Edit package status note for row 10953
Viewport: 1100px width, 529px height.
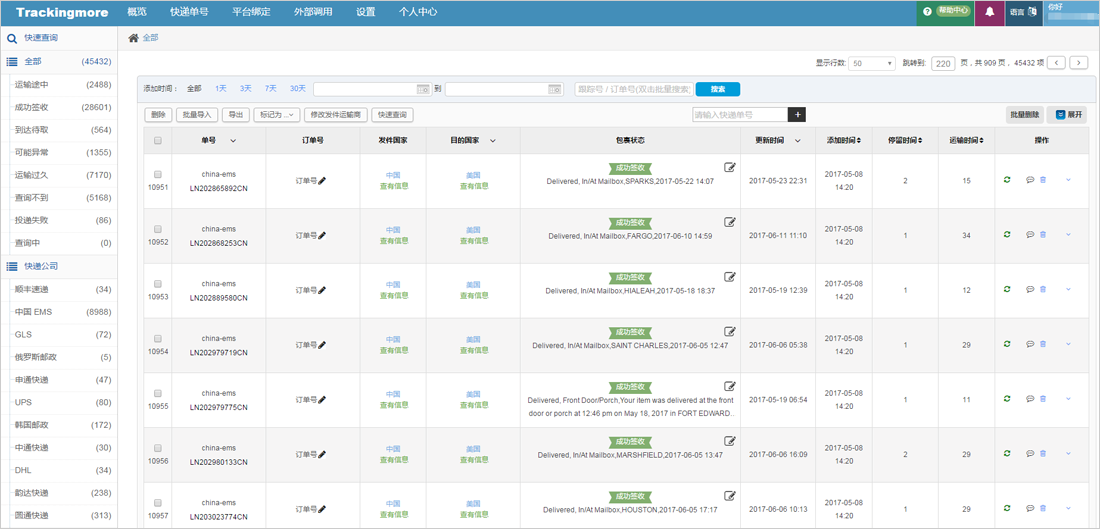pyautogui.click(x=730, y=276)
